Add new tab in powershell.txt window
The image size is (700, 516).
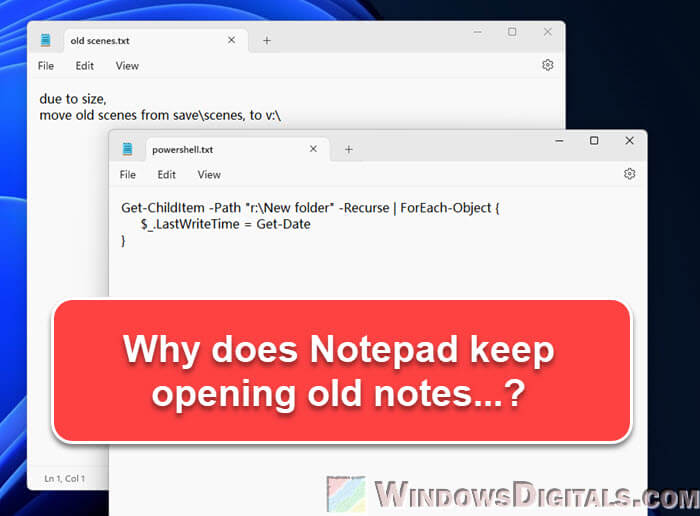pos(349,150)
